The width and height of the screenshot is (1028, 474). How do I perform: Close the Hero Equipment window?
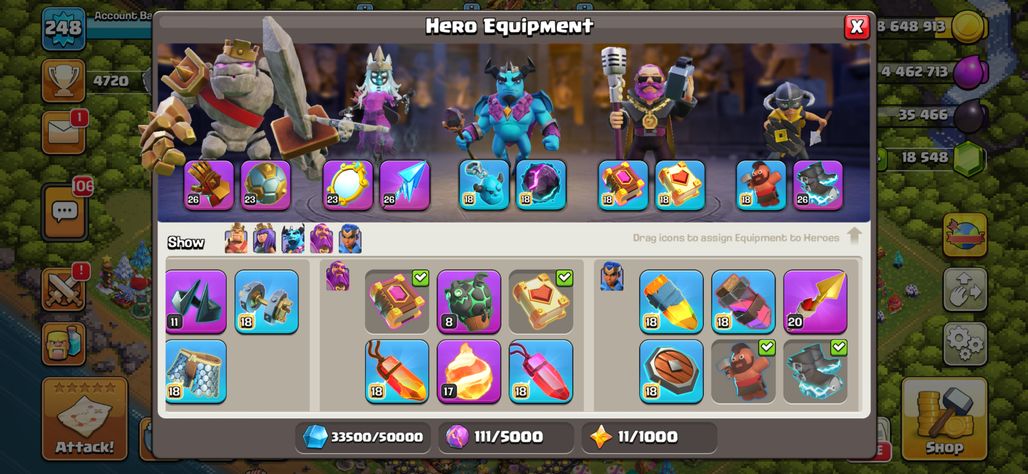coord(856,27)
